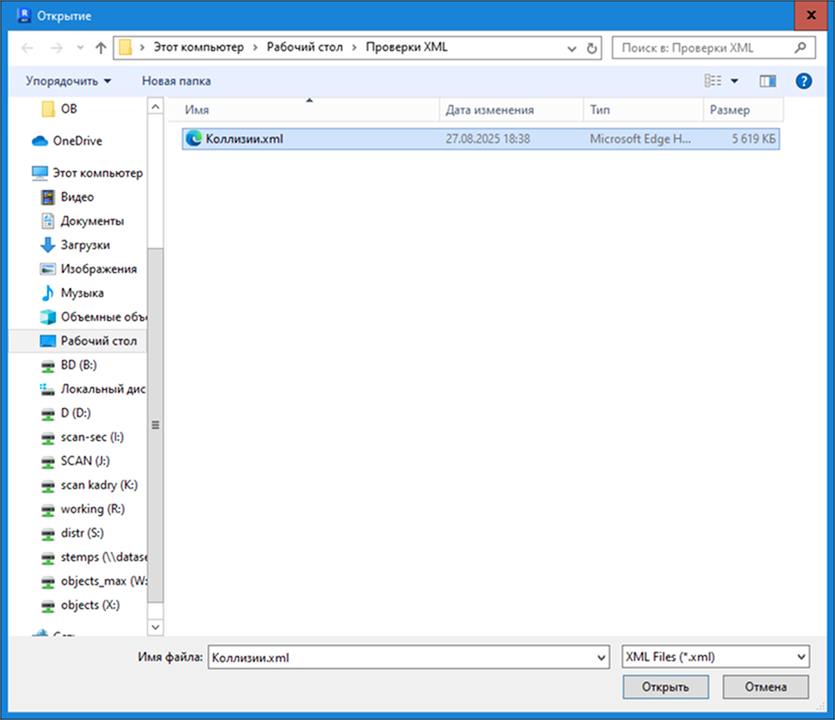Select the Загрузки folder in sidebar
This screenshot has height=720, width=835.
[x=85, y=245]
